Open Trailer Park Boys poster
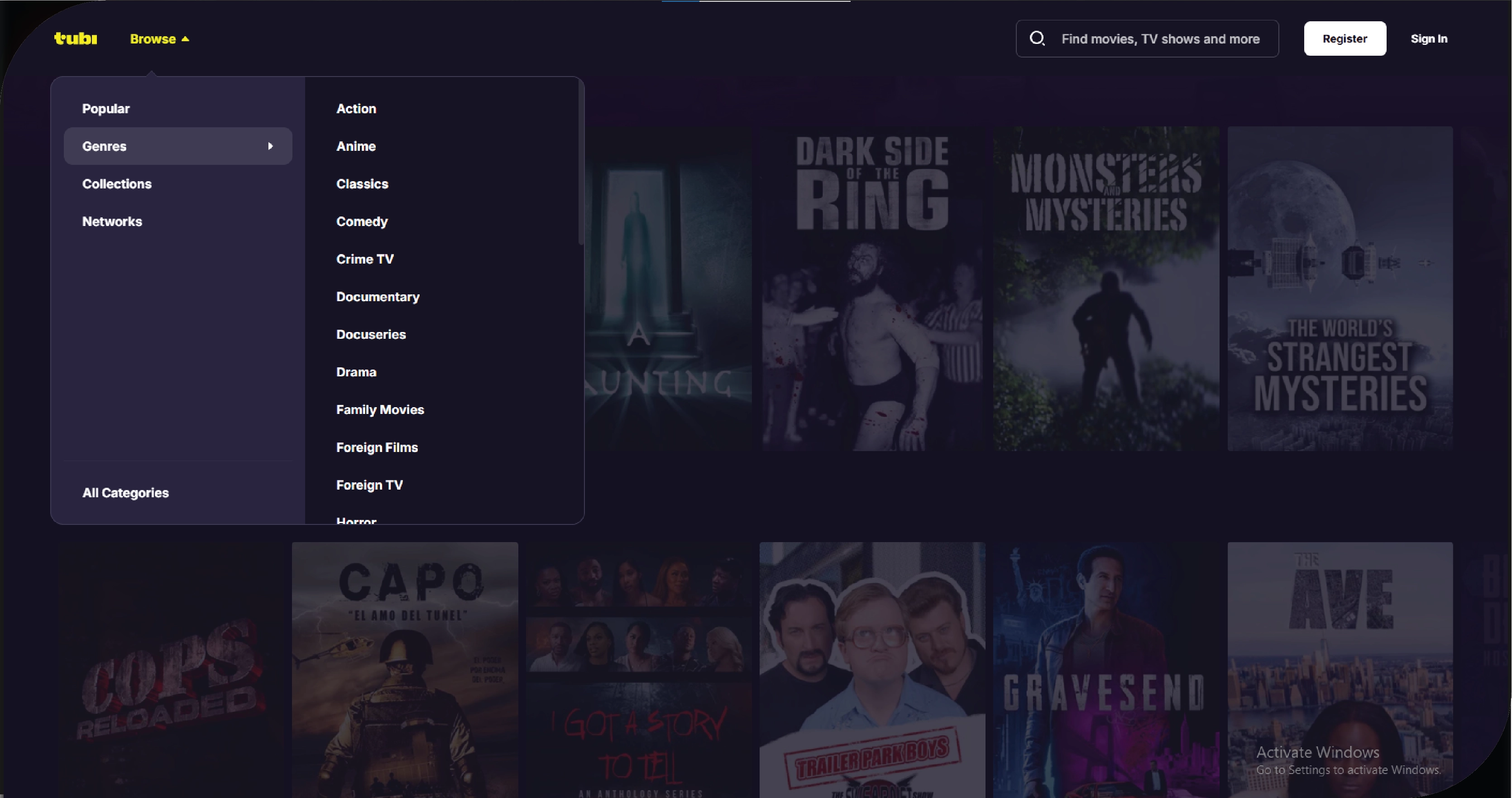This screenshot has height=798, width=1512. [x=871, y=669]
